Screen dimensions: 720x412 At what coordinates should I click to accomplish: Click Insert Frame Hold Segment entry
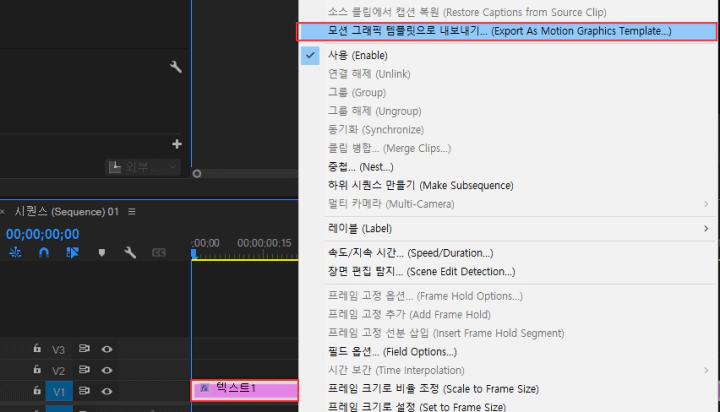pos(446,333)
